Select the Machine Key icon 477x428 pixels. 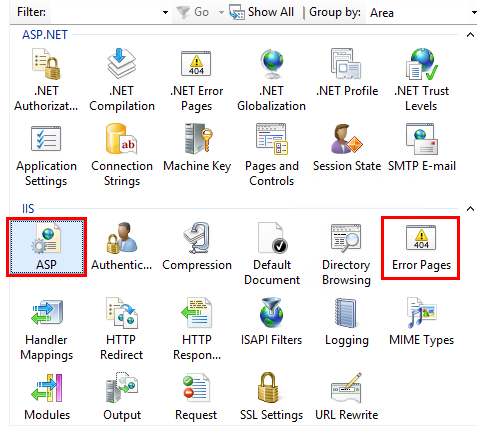197,148
